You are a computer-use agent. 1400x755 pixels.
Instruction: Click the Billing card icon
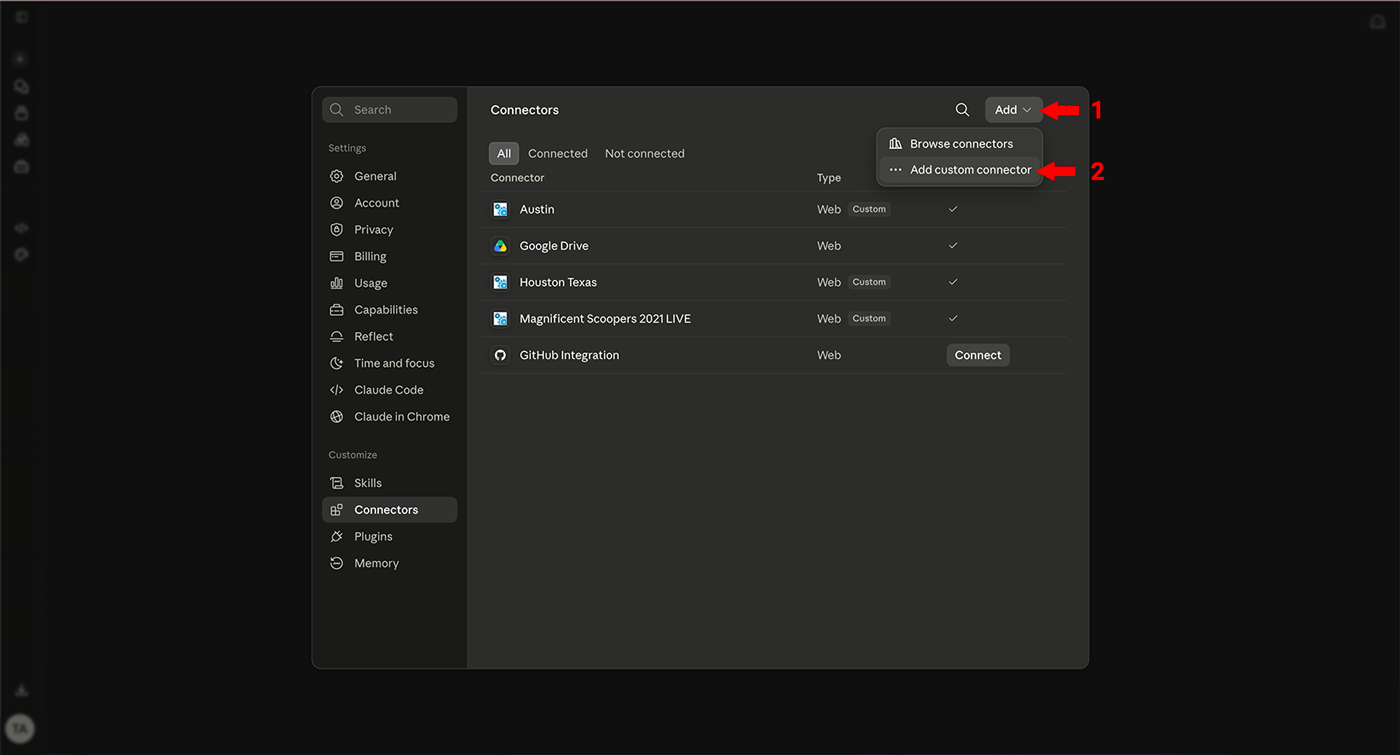coord(336,257)
